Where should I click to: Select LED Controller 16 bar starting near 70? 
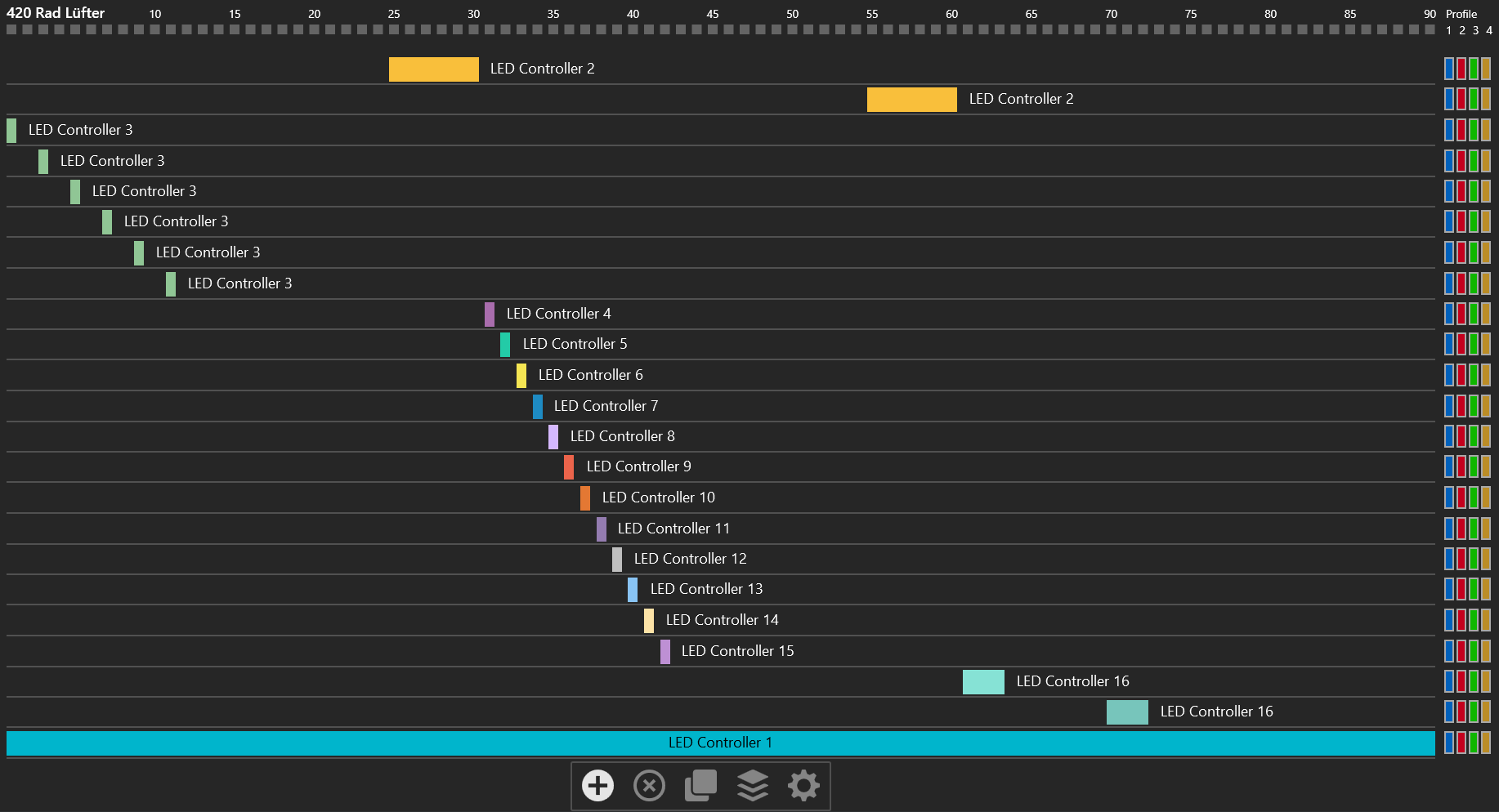tap(1127, 712)
